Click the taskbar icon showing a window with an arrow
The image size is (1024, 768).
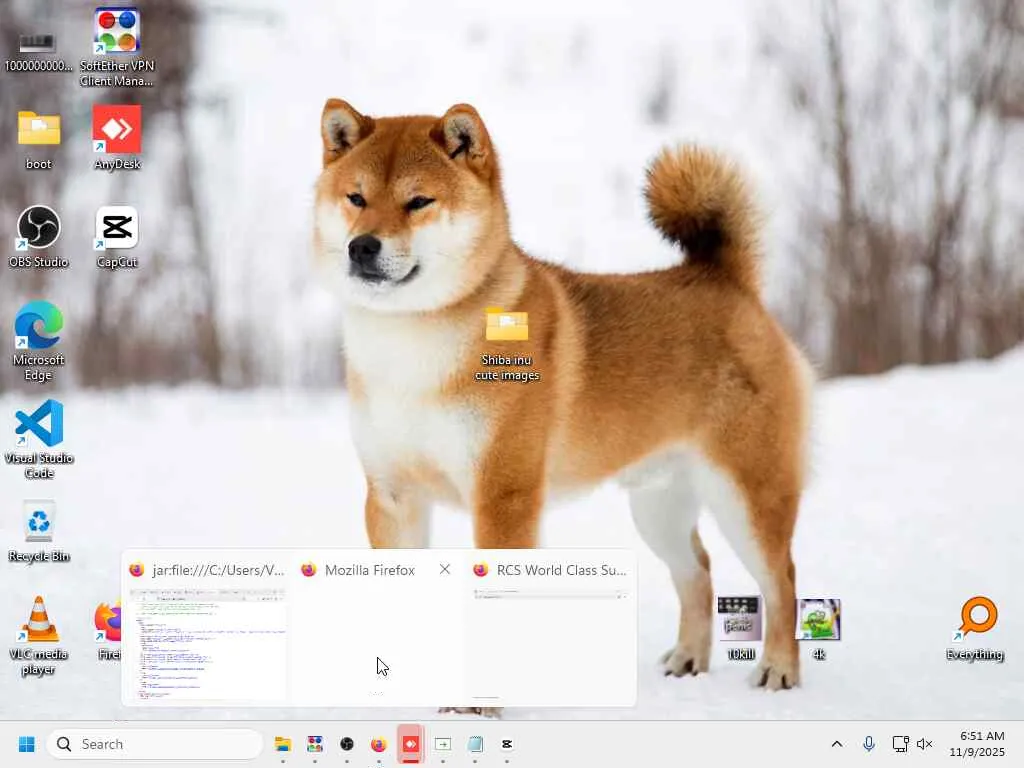443,744
